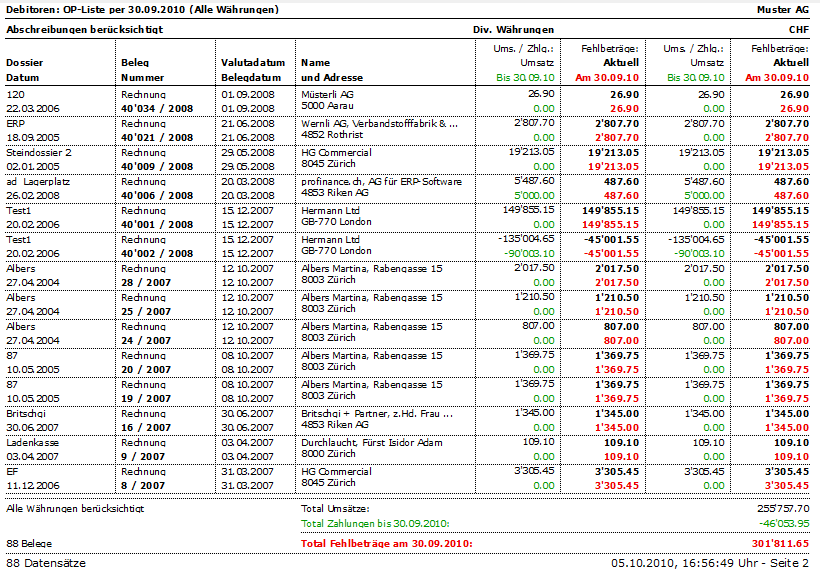Screen dimensions: 820x576
Task: Open the 'Britschgi + Partner' debtor row
Action: pyautogui.click(x=376, y=413)
